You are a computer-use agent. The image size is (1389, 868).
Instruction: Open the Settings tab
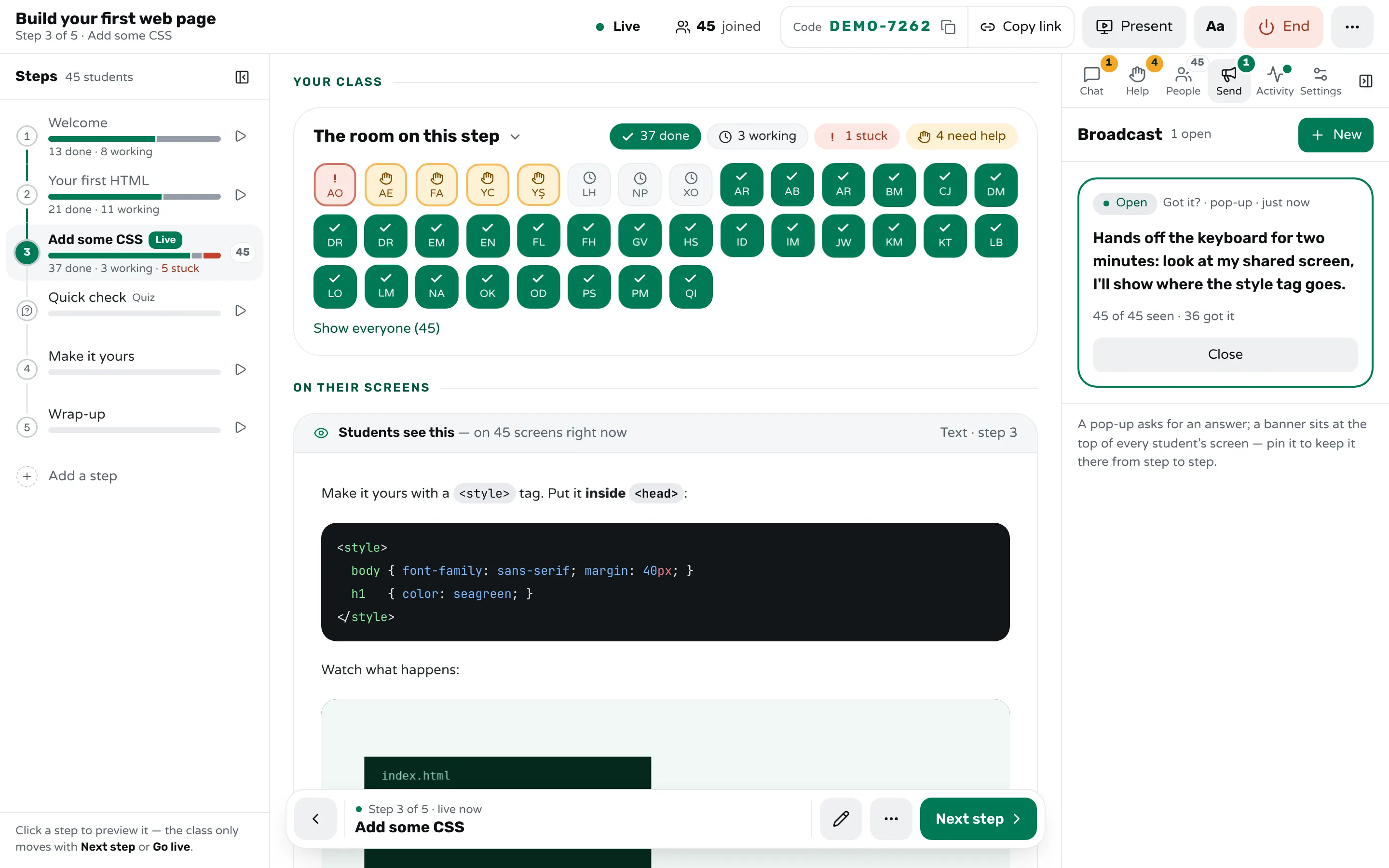tap(1320, 81)
